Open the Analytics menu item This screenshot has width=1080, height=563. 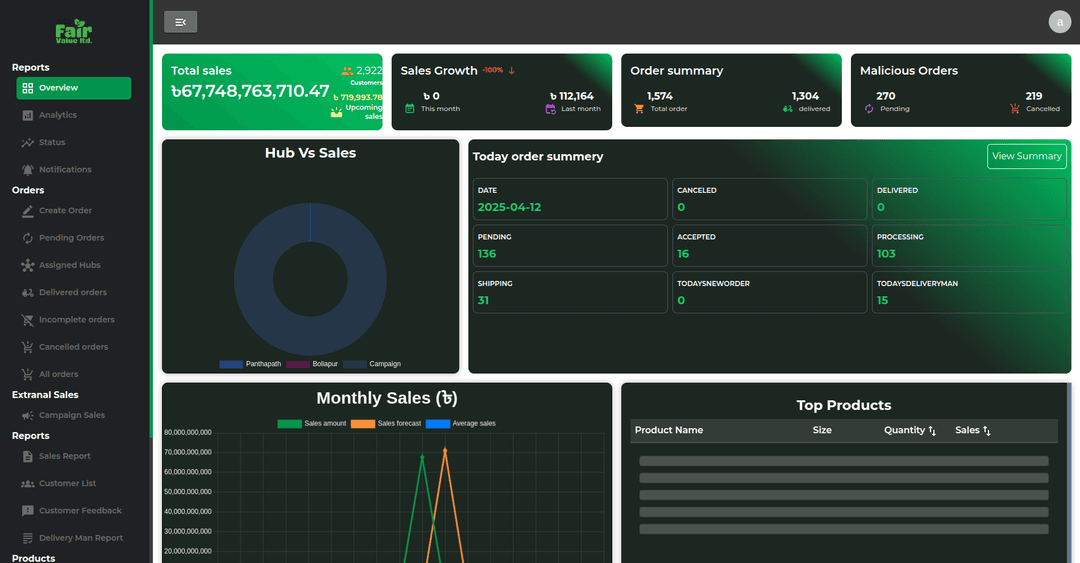pos(74,115)
